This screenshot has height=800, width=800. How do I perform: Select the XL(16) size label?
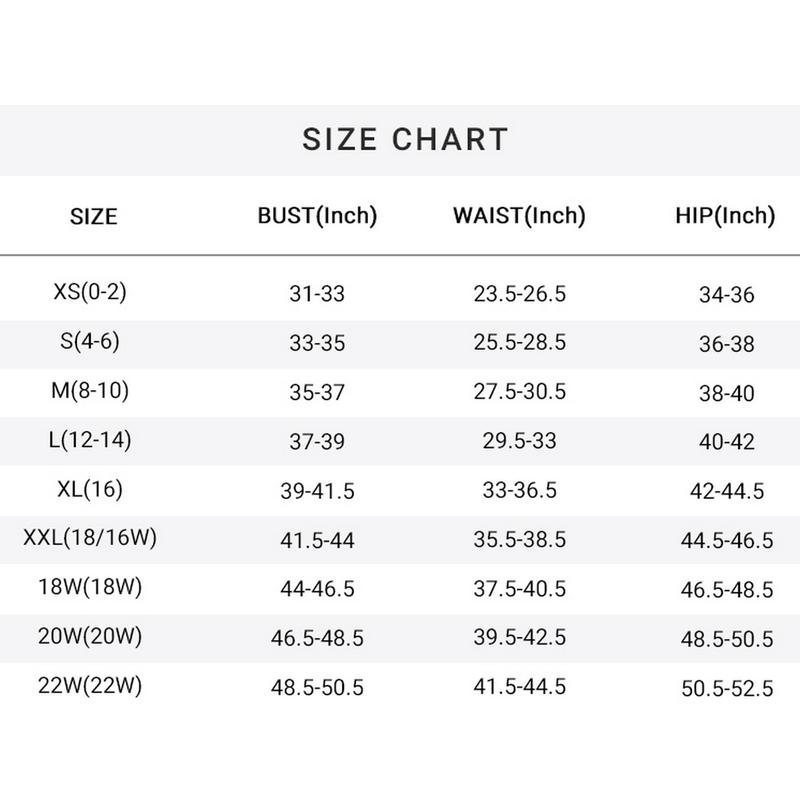(x=90, y=489)
